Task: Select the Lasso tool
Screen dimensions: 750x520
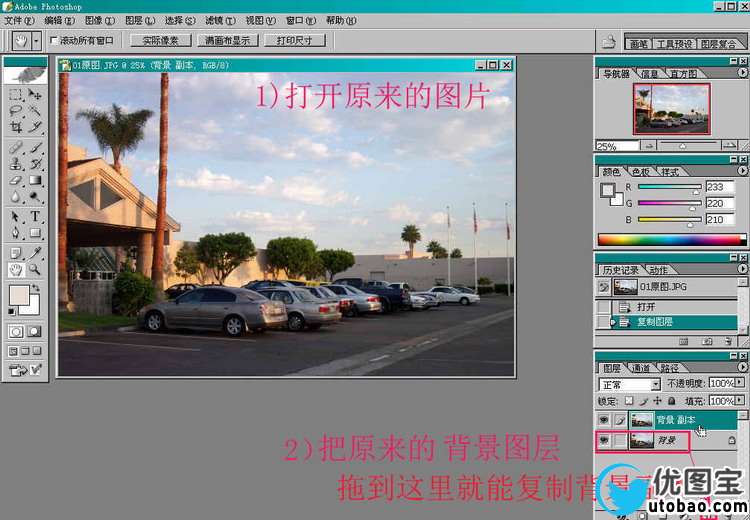Action: (x=16, y=111)
